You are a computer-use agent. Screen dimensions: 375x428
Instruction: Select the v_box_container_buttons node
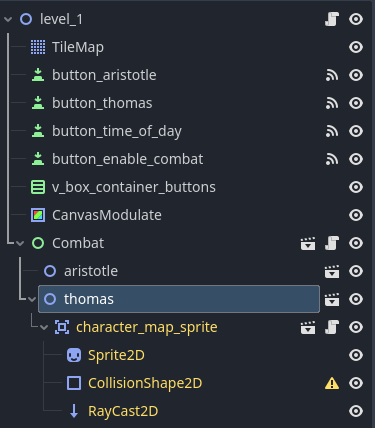point(133,187)
